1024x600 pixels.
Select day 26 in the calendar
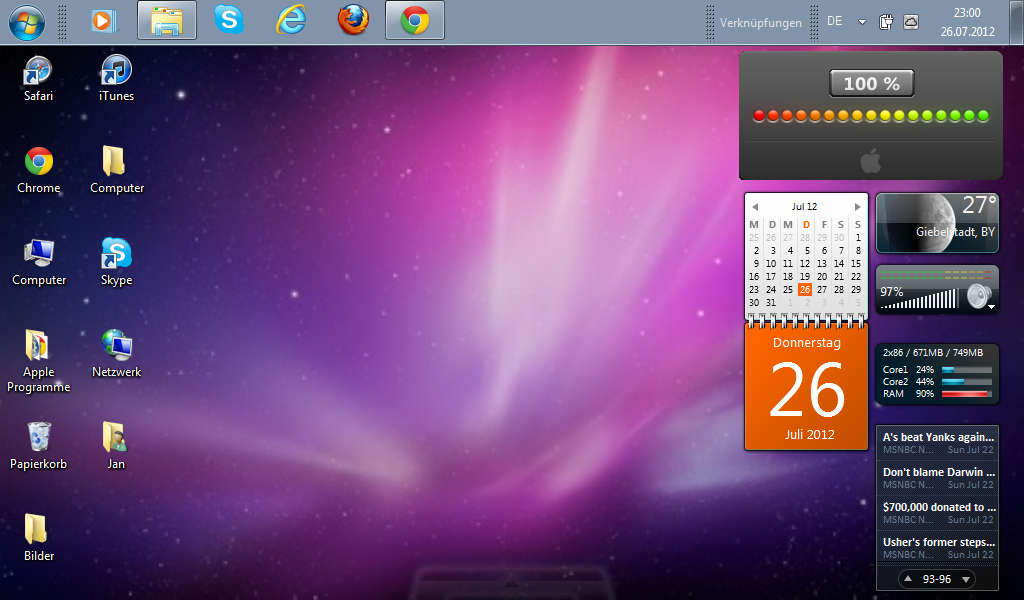pos(805,289)
